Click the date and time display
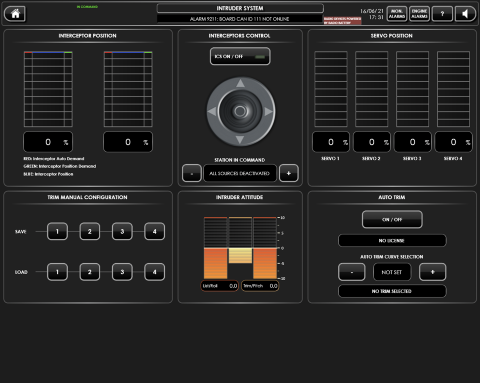The height and width of the screenshot is (383, 480). (372, 14)
